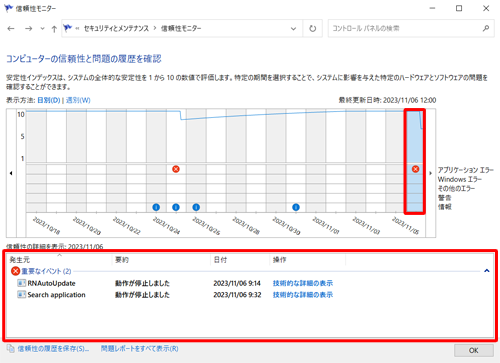Open recent locations dropdown chevron
Image resolution: width=500 pixels, height=363 pixels.
42,29
